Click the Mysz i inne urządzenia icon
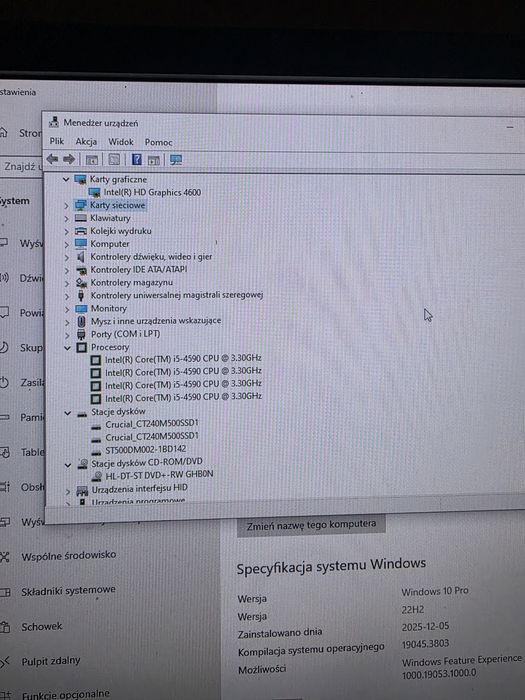Viewport: 525px width, 700px height. tap(82, 321)
